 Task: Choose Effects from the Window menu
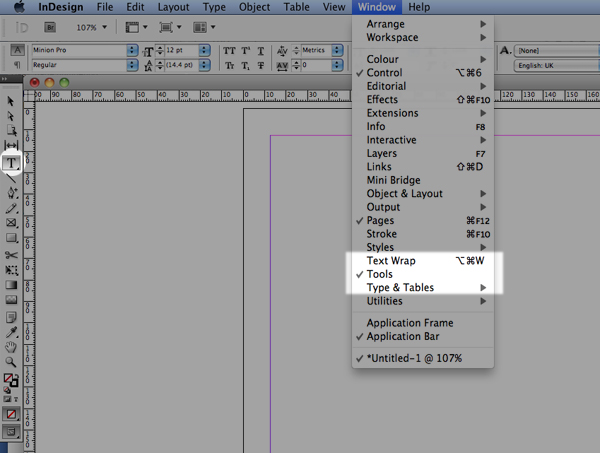tap(423, 99)
